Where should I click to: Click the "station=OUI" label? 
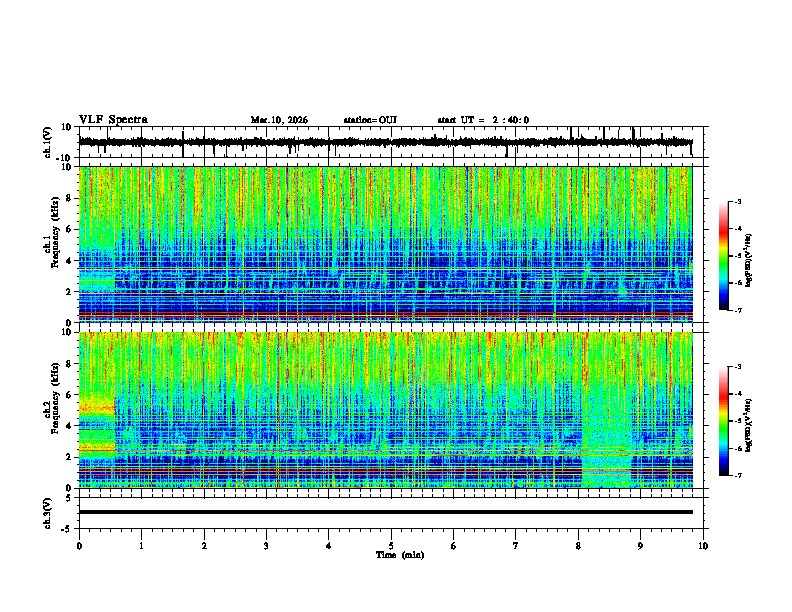tap(370, 120)
